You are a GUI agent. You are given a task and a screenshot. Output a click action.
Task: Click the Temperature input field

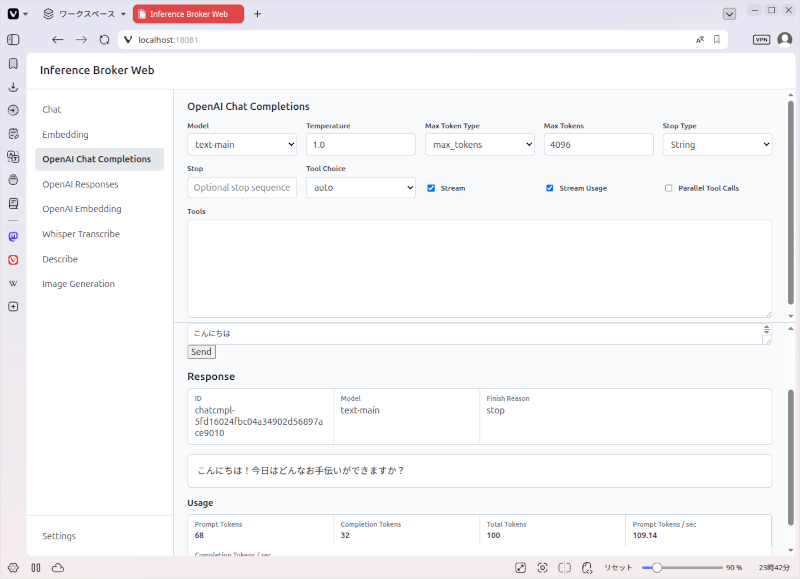361,145
